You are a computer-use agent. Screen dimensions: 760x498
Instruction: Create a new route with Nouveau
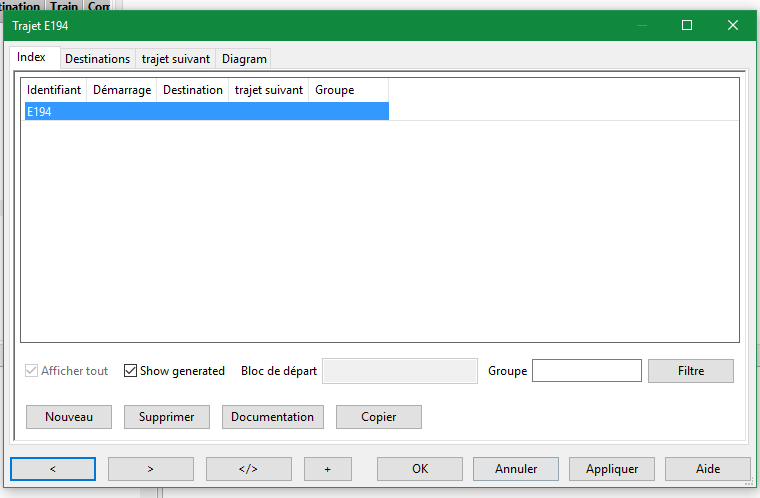(69, 417)
